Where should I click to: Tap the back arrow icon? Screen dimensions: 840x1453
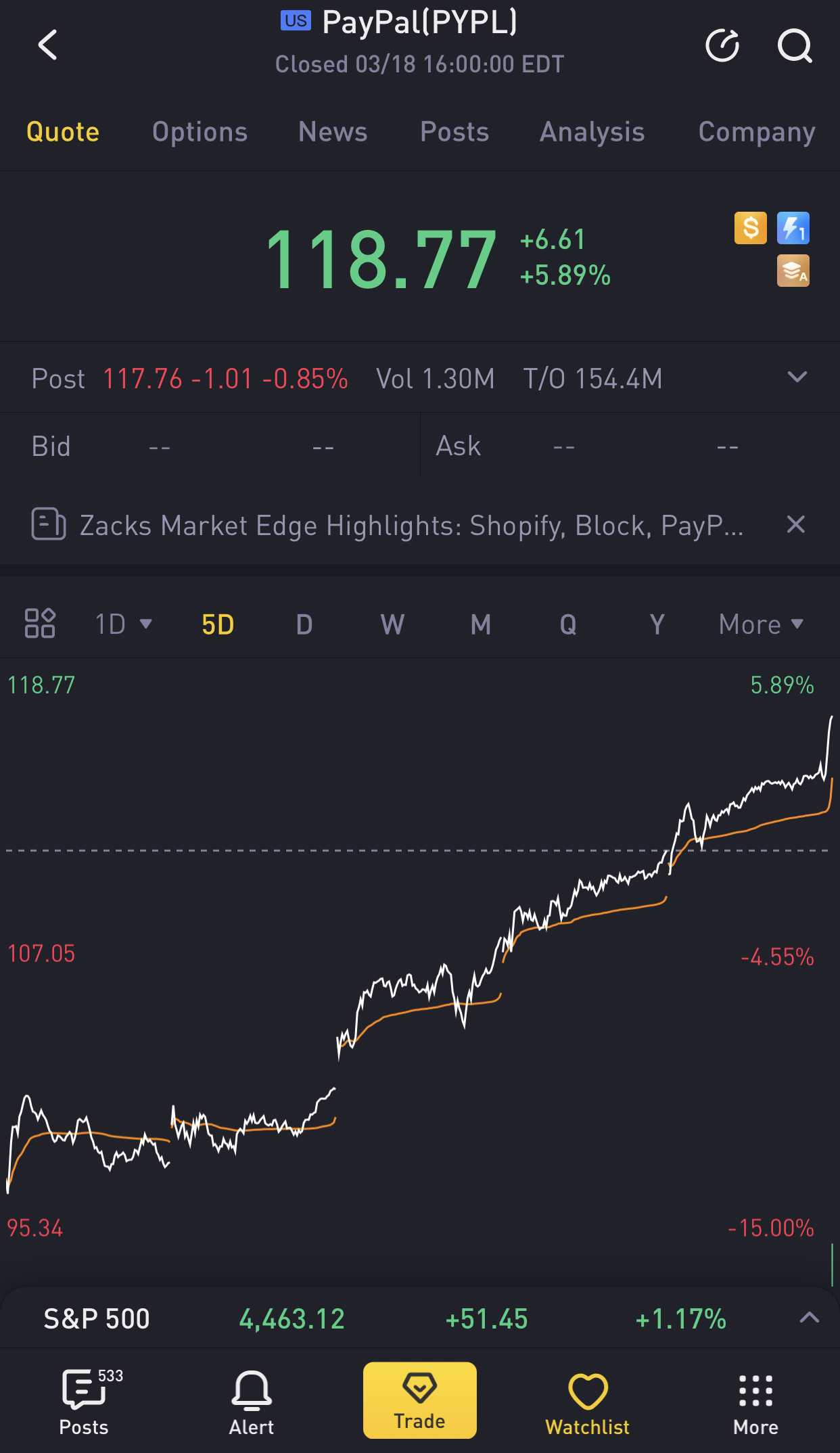coord(47,45)
